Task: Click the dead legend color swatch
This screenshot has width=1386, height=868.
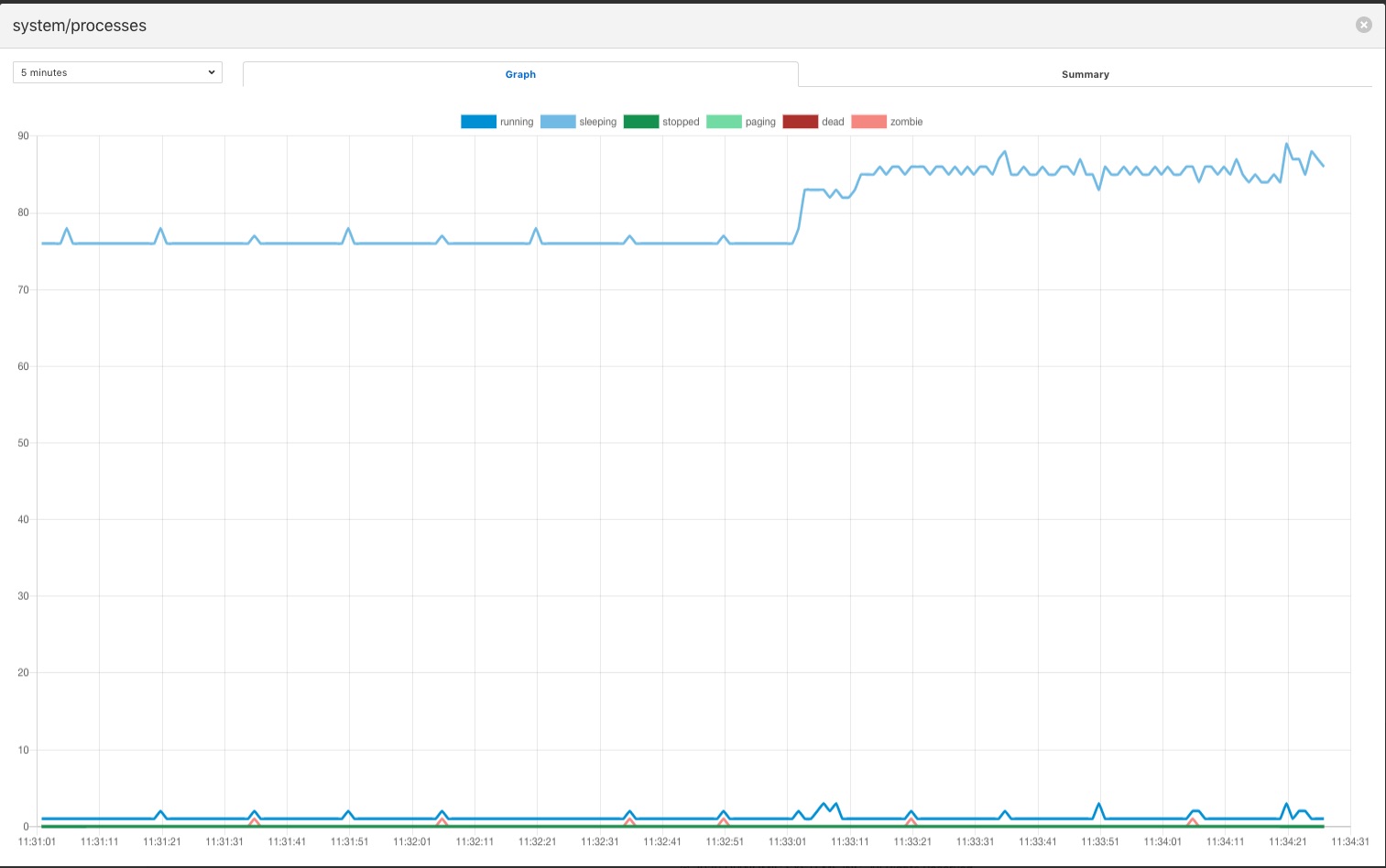Action: 800,122
